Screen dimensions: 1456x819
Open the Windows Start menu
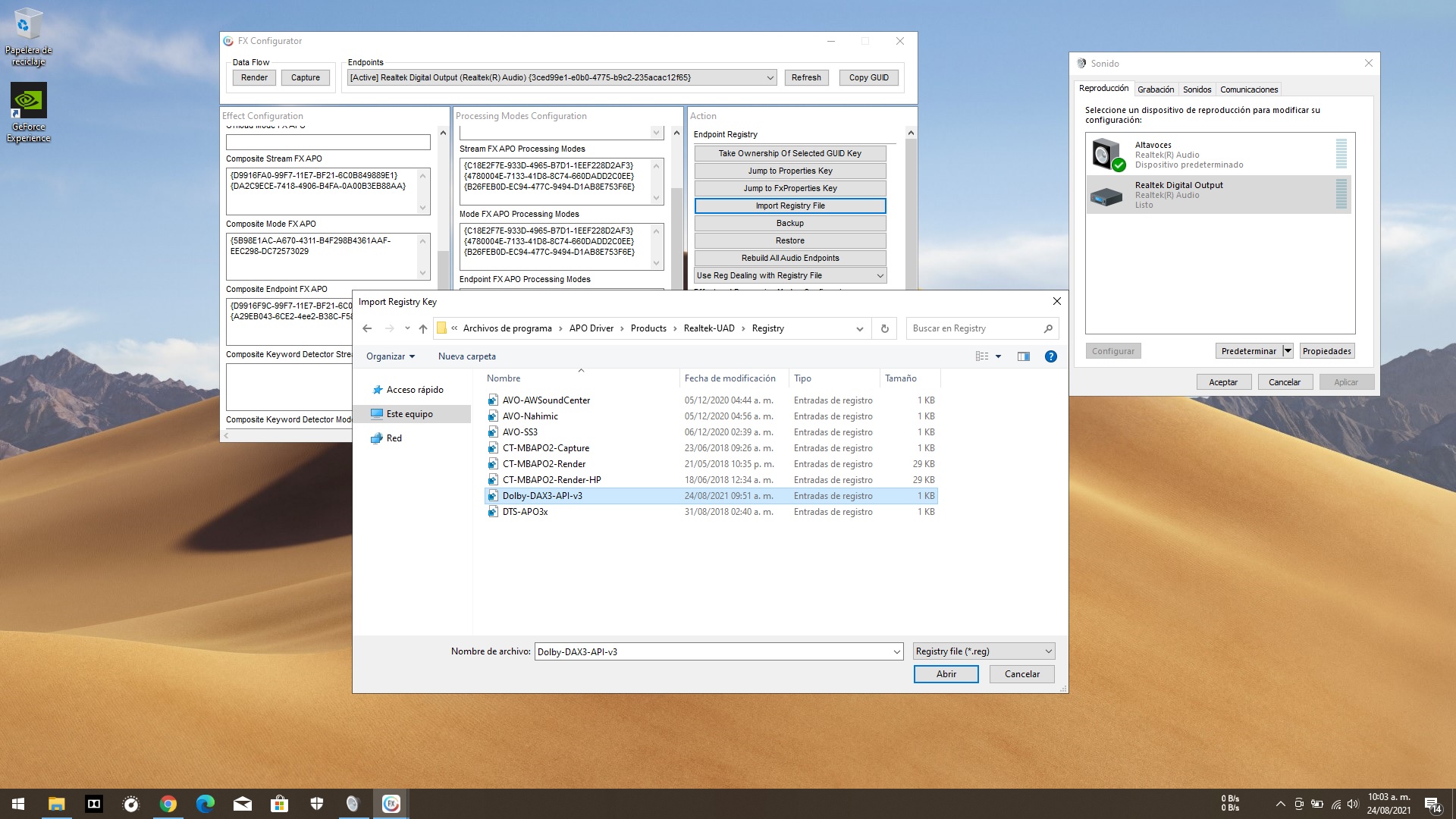tap(18, 804)
